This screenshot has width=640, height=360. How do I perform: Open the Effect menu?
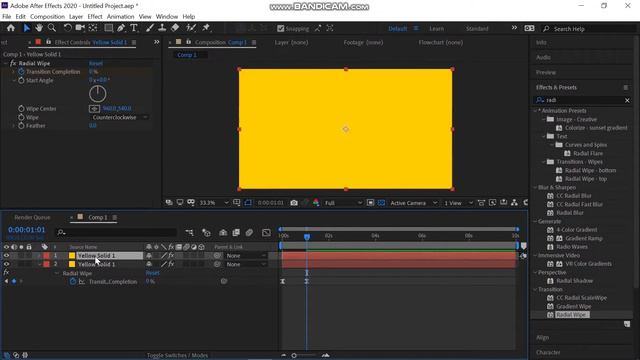pos(95,17)
